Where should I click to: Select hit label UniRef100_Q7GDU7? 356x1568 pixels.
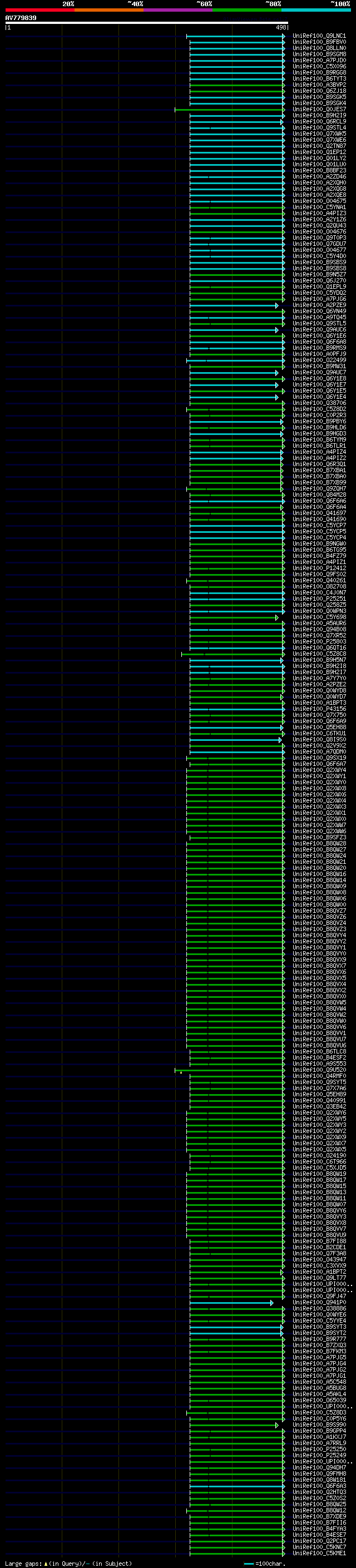(x=319, y=244)
